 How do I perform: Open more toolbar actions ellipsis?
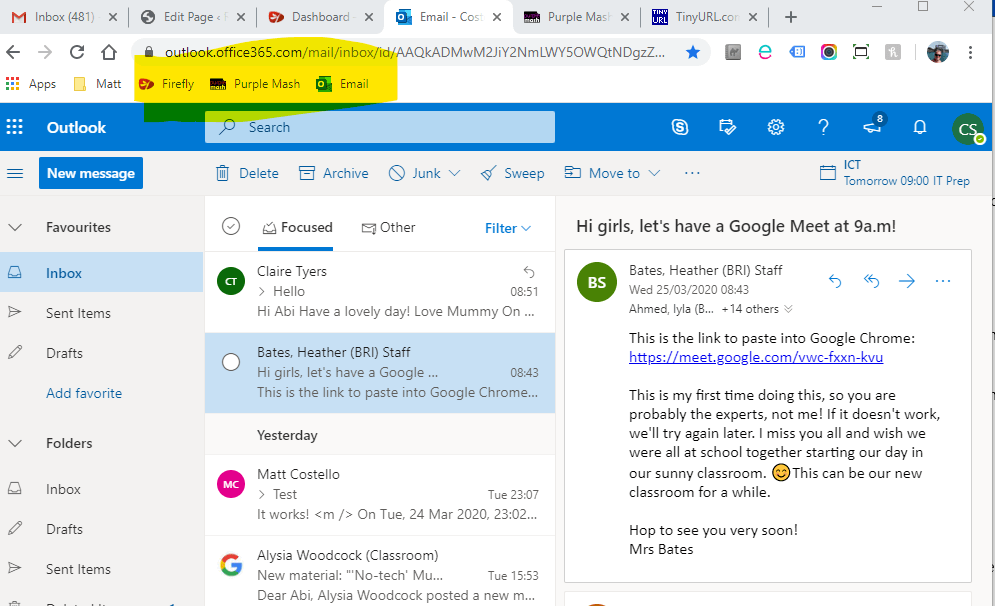692,173
